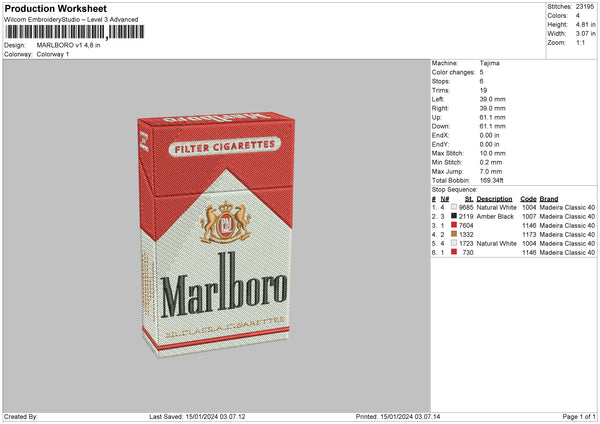
Task: Click the red swatch beside stitch count 730
Action: (454, 252)
